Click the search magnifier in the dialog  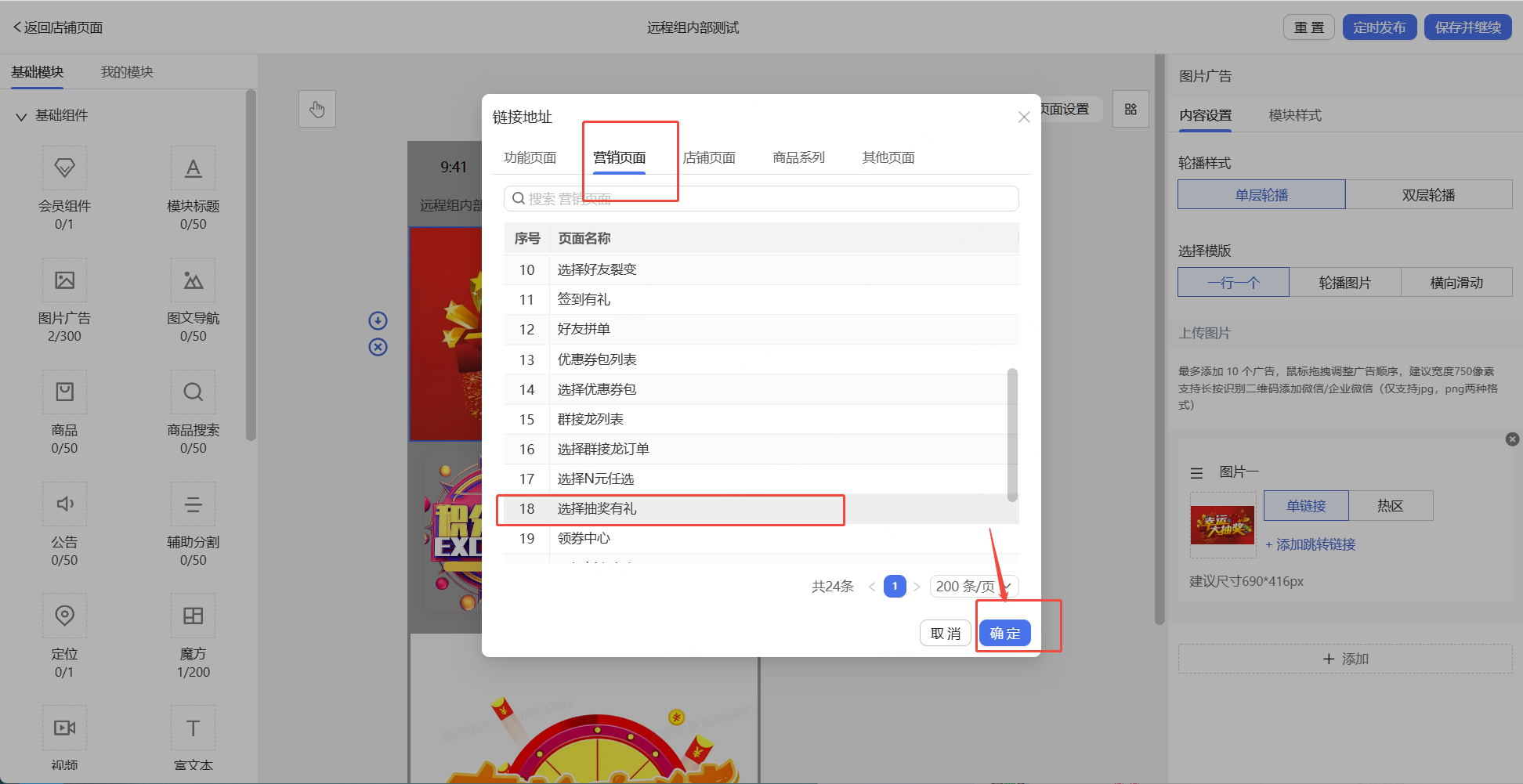click(518, 198)
